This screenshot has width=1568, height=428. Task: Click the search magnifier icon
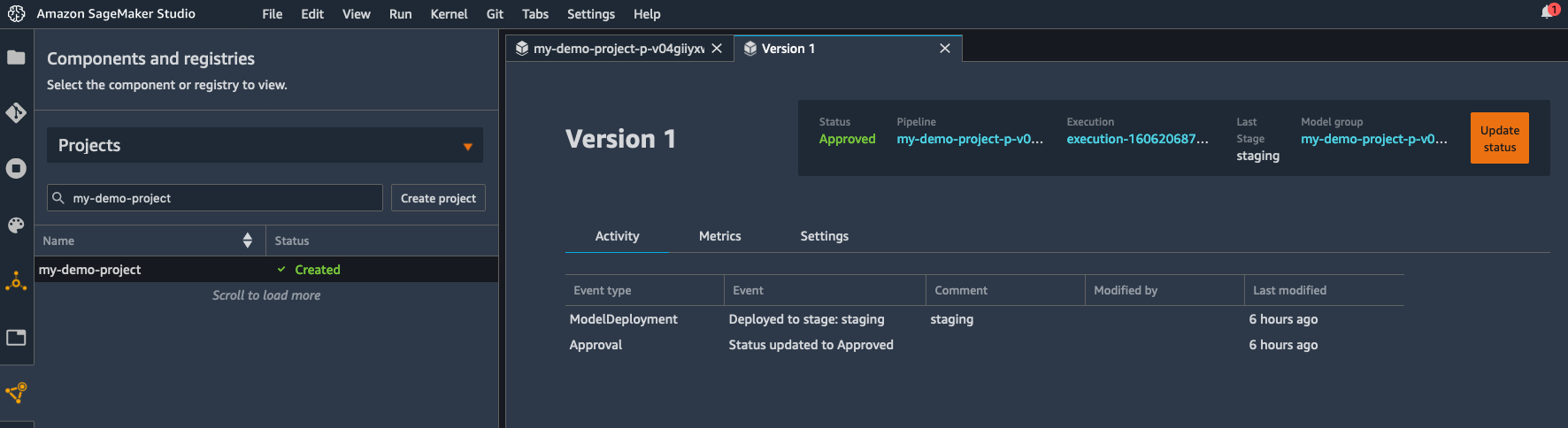pos(58,198)
